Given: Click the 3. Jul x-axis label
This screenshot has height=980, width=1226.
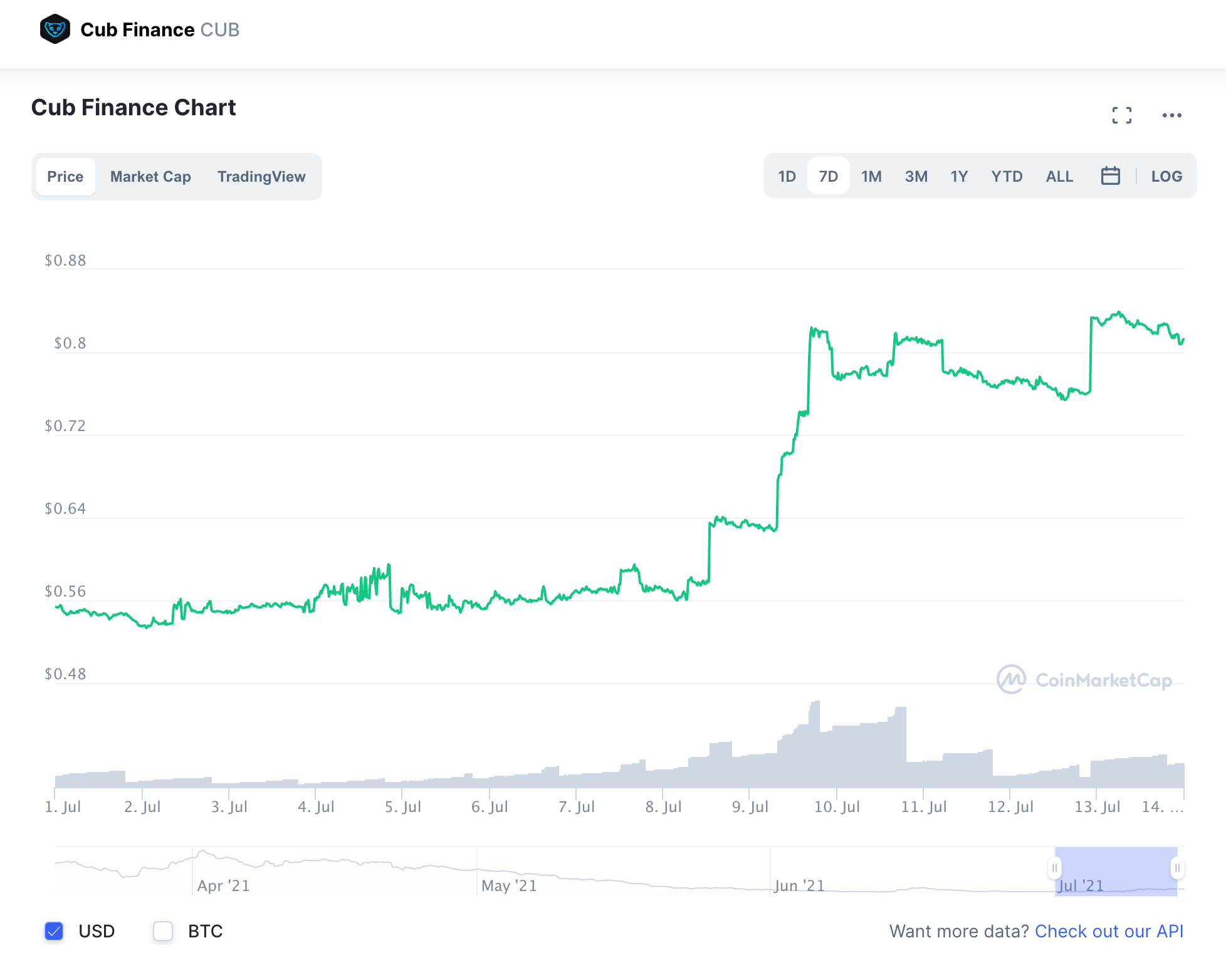Looking at the screenshot, I should pyautogui.click(x=229, y=806).
